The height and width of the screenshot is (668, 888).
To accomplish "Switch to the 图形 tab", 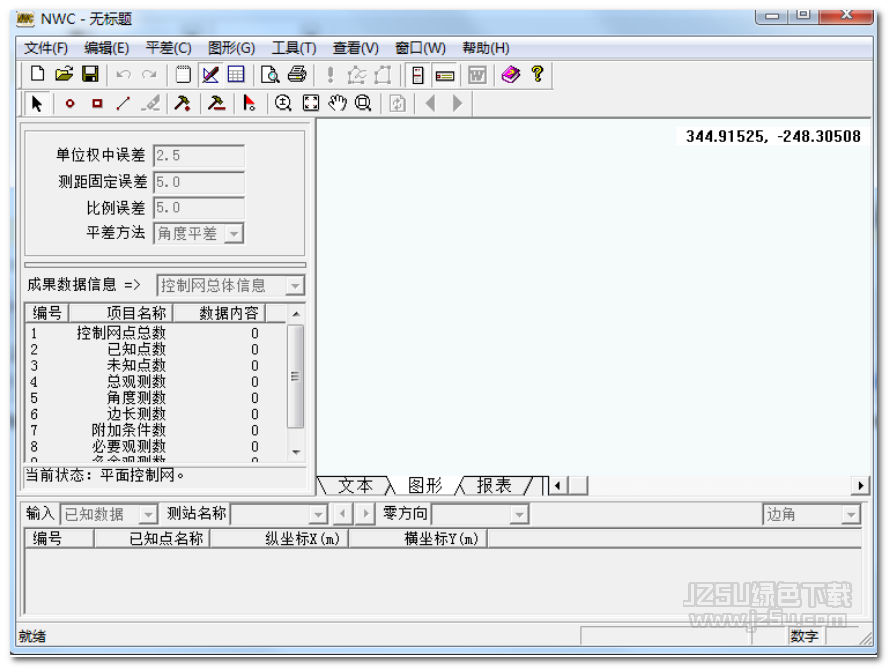I will 425,485.
